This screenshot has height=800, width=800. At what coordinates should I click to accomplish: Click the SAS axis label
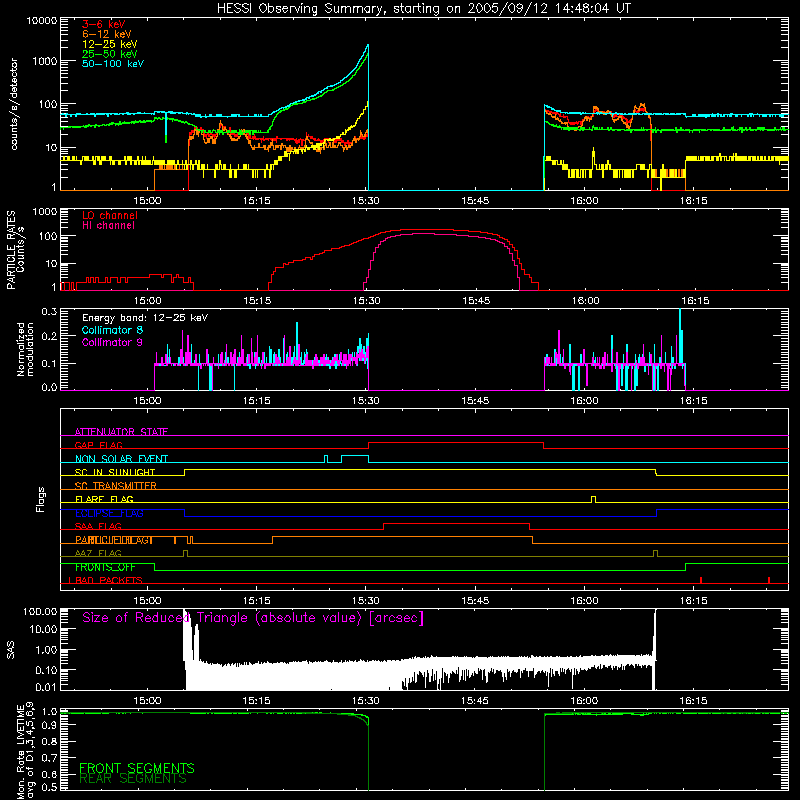11,650
